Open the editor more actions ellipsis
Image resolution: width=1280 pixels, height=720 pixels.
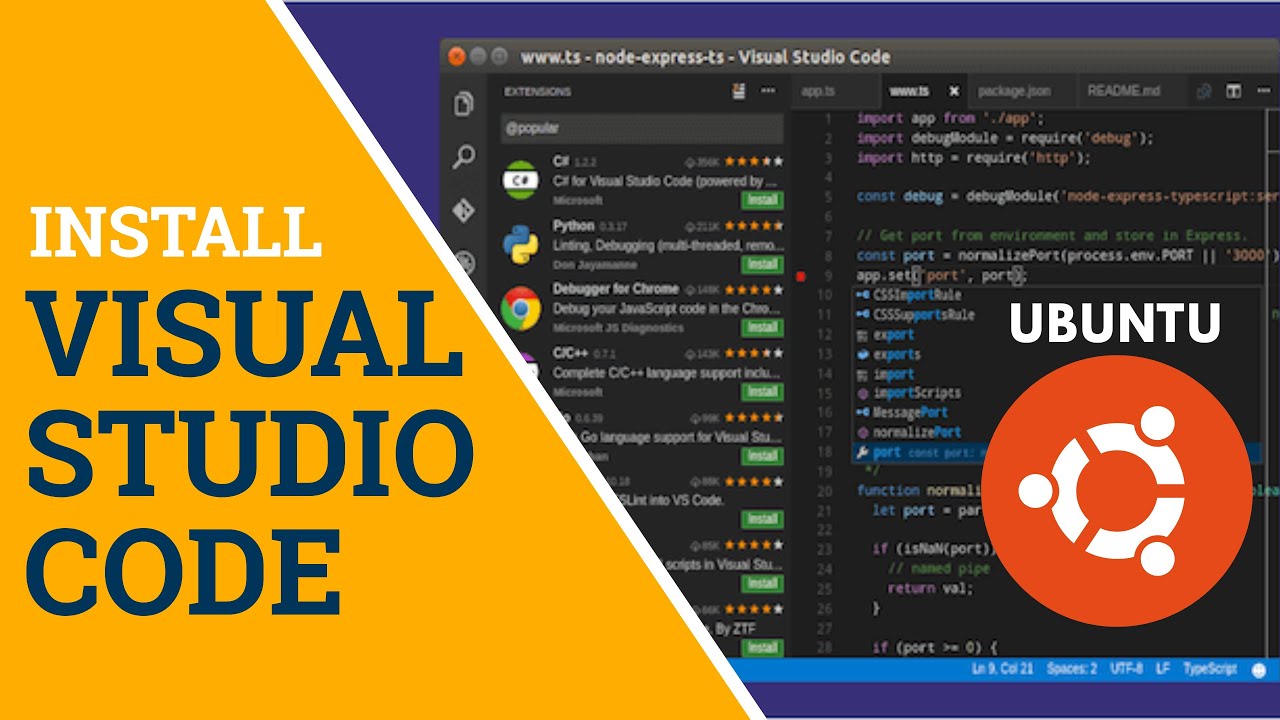coord(1266,91)
